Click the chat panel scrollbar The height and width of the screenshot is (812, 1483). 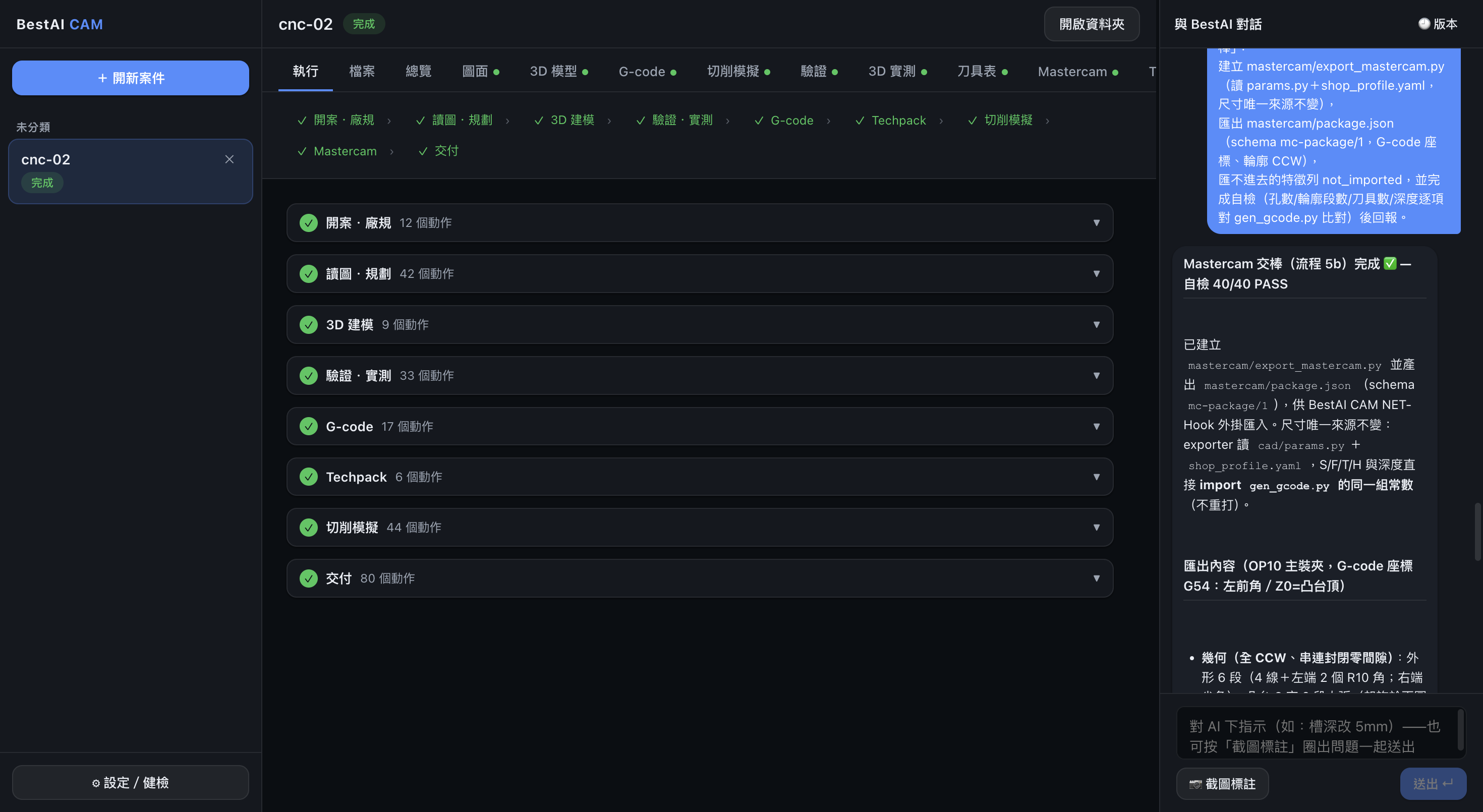[1477, 531]
